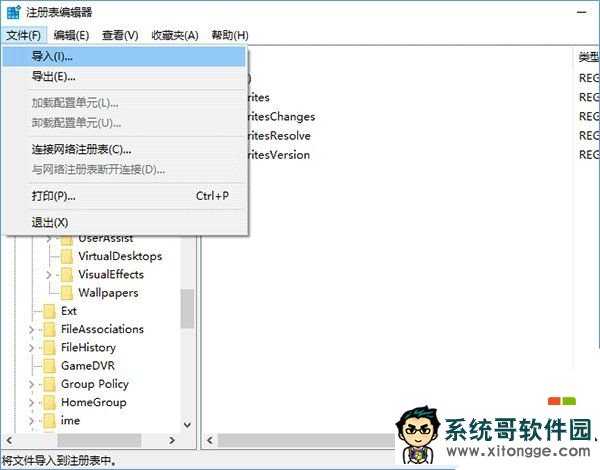Expand the FileAssociations tree node

pyautogui.click(x=31, y=330)
